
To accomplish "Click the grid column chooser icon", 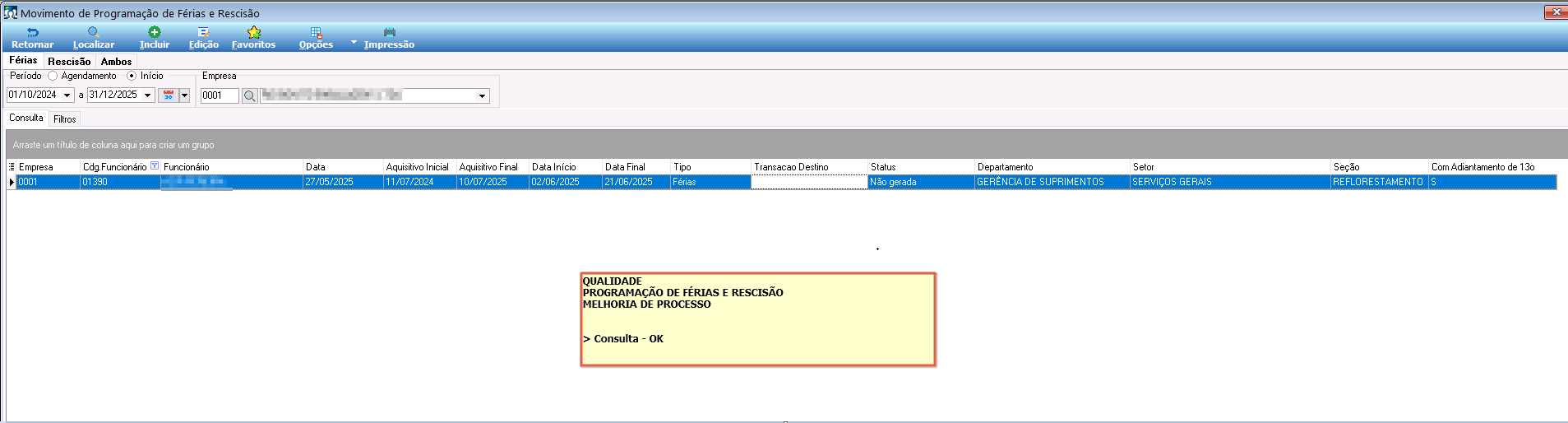I will pos(12,166).
